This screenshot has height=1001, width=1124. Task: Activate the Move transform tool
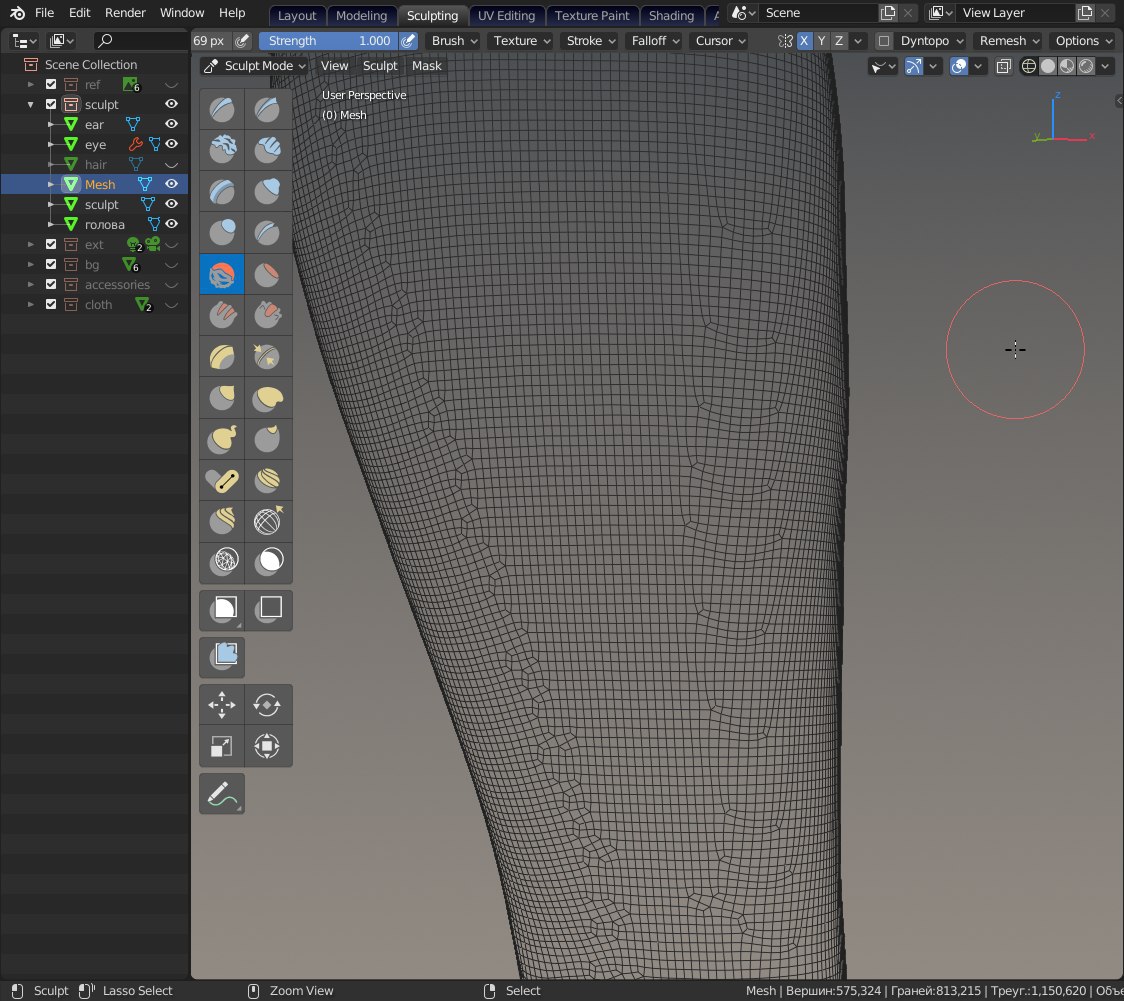(x=222, y=705)
